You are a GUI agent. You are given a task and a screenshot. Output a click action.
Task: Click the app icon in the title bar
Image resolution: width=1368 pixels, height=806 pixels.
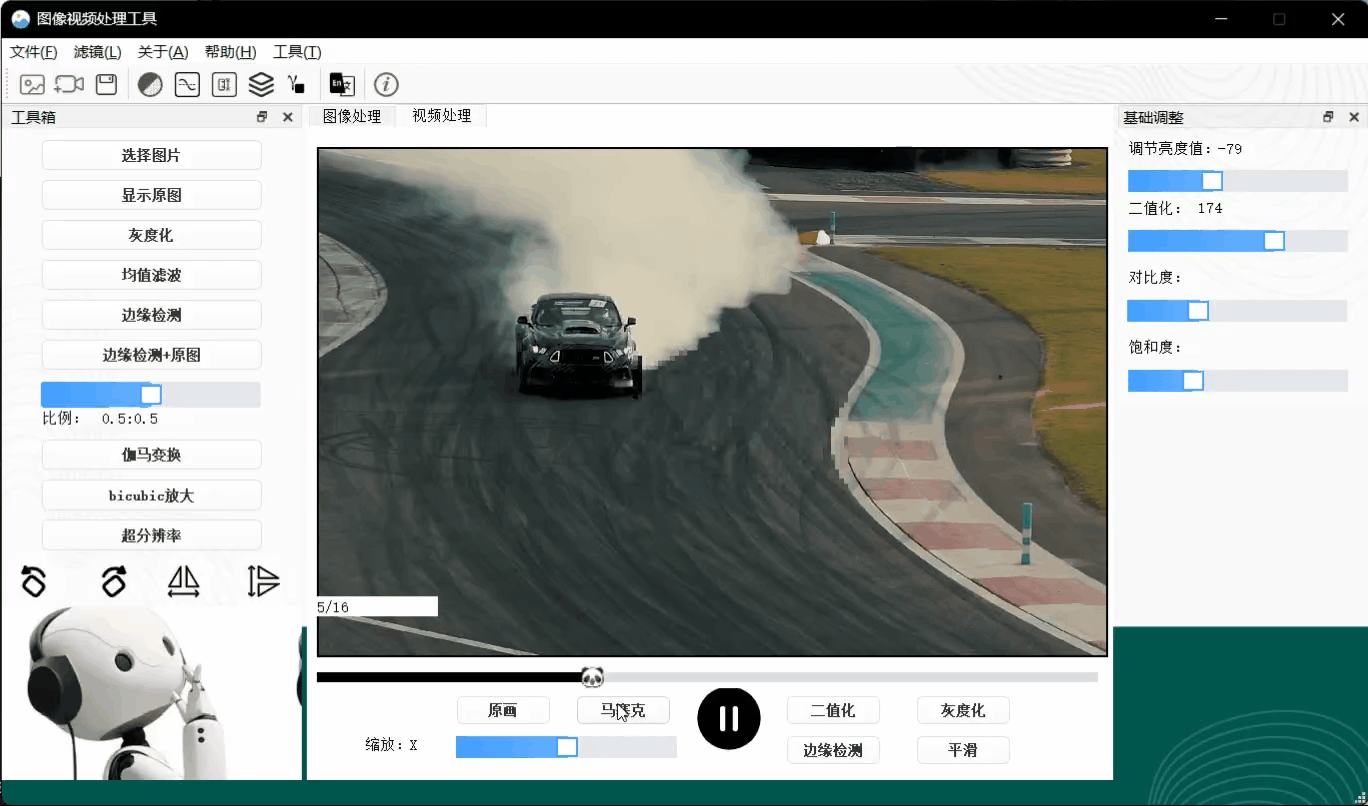(20, 19)
